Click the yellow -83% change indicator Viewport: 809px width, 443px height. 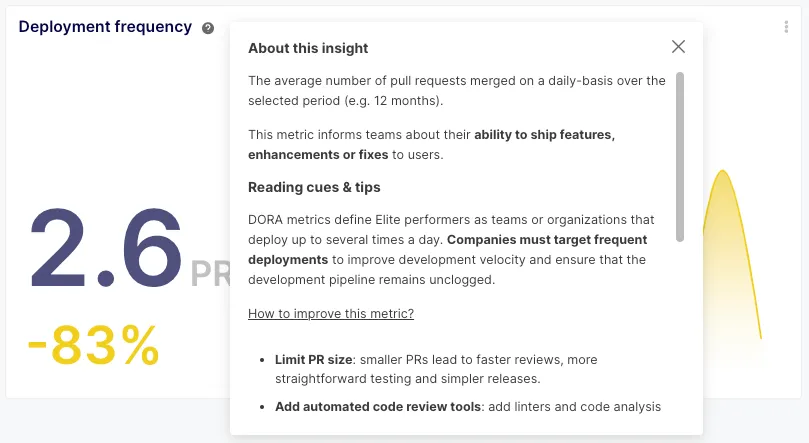coord(93,346)
